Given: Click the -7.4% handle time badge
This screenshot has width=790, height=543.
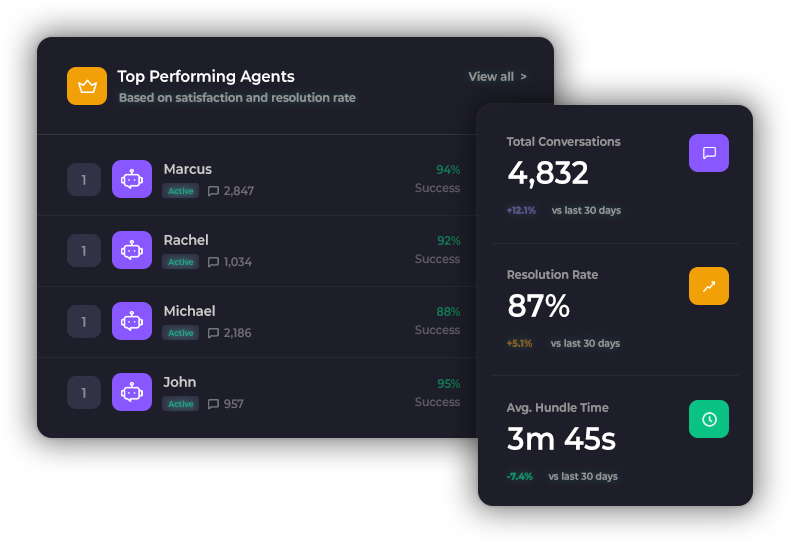Looking at the screenshot, I should (520, 477).
